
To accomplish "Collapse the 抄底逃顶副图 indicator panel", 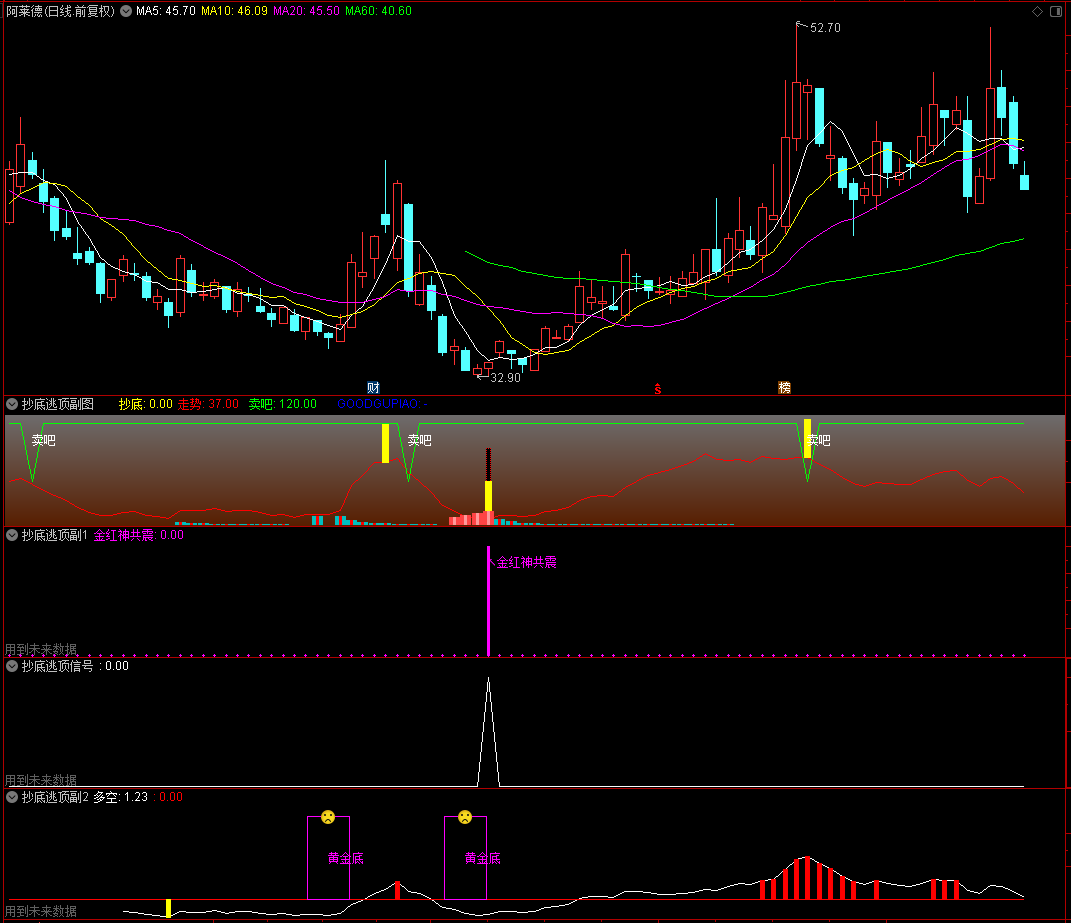I will 12,404.
